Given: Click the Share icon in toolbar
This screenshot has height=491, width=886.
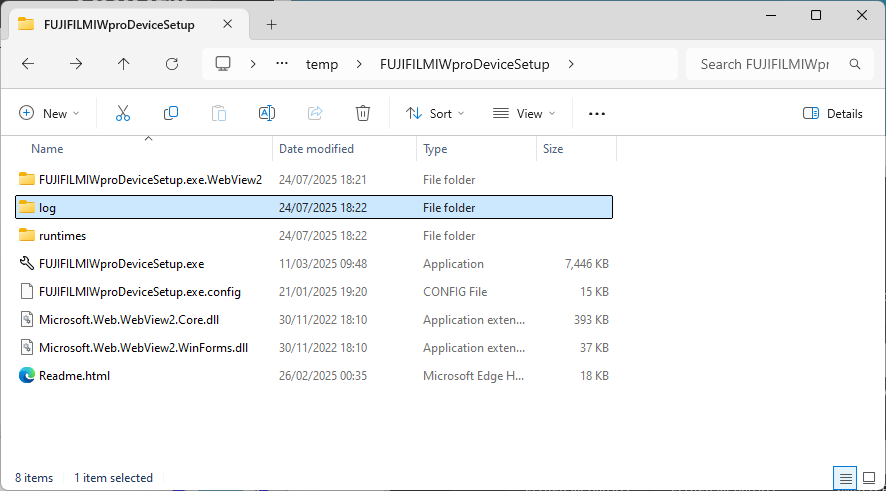Looking at the screenshot, I should click(x=315, y=114).
